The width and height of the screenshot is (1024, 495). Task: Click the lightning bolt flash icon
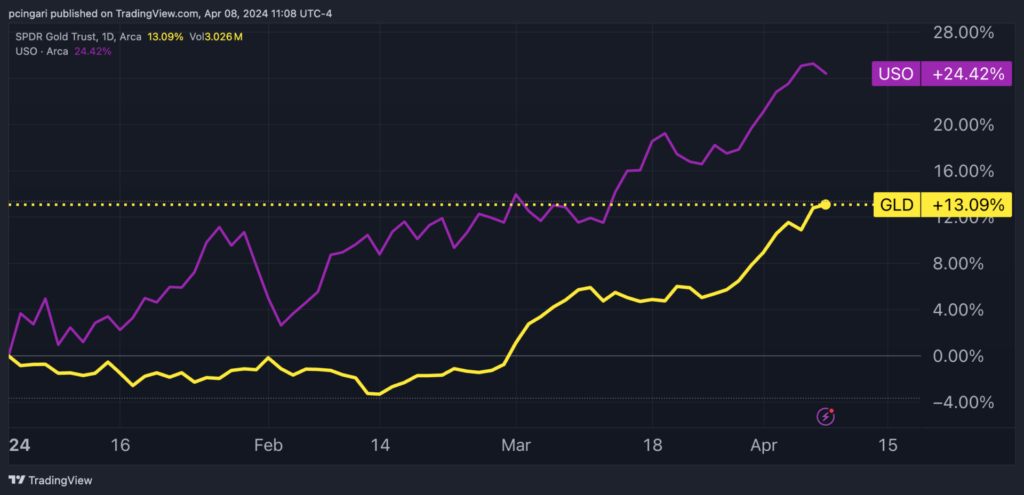click(x=825, y=415)
